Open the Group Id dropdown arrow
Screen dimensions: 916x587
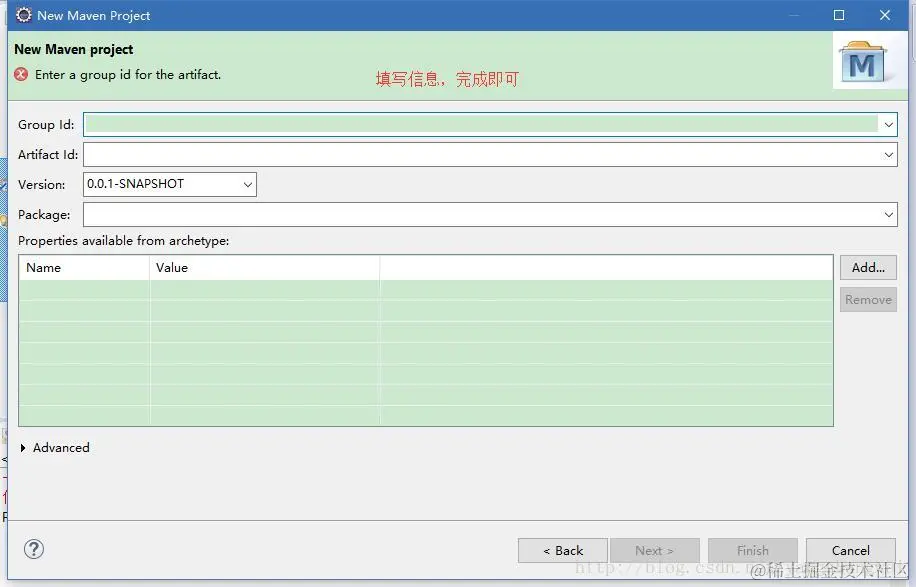point(889,124)
